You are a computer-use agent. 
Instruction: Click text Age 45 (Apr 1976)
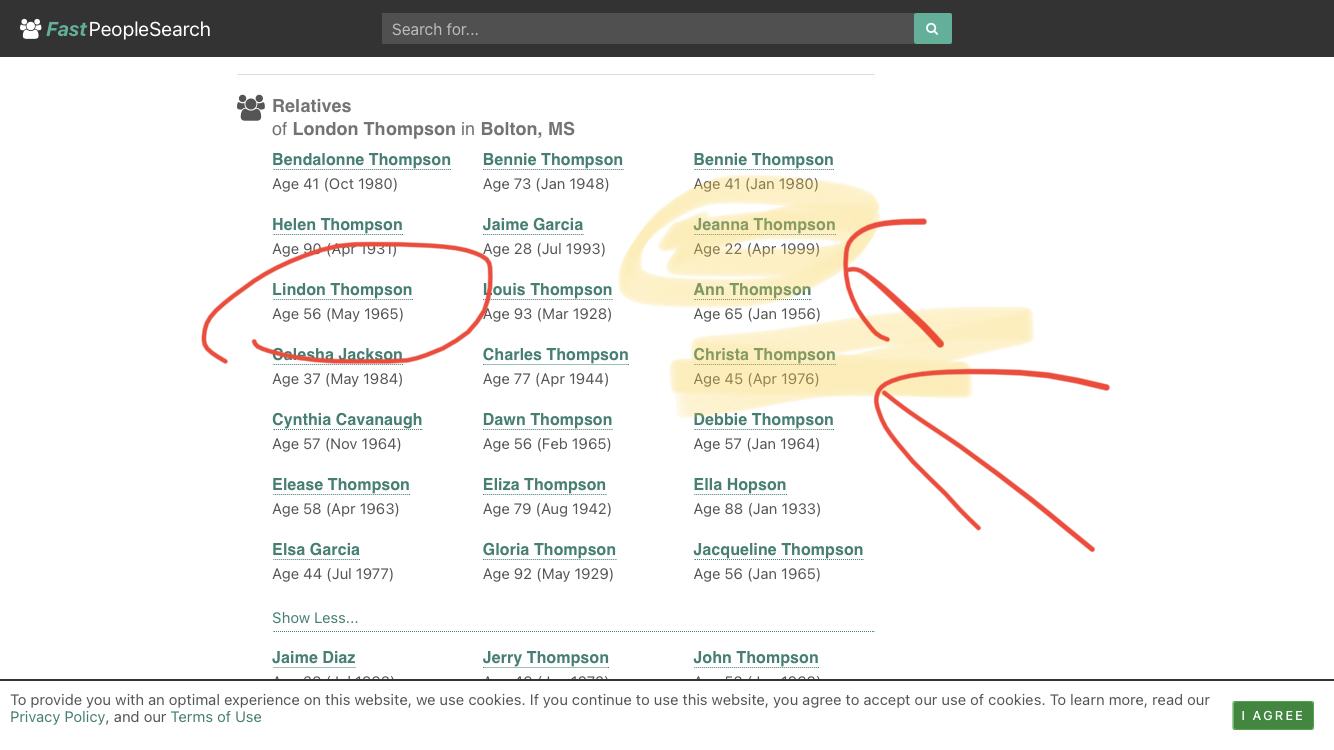756,379
